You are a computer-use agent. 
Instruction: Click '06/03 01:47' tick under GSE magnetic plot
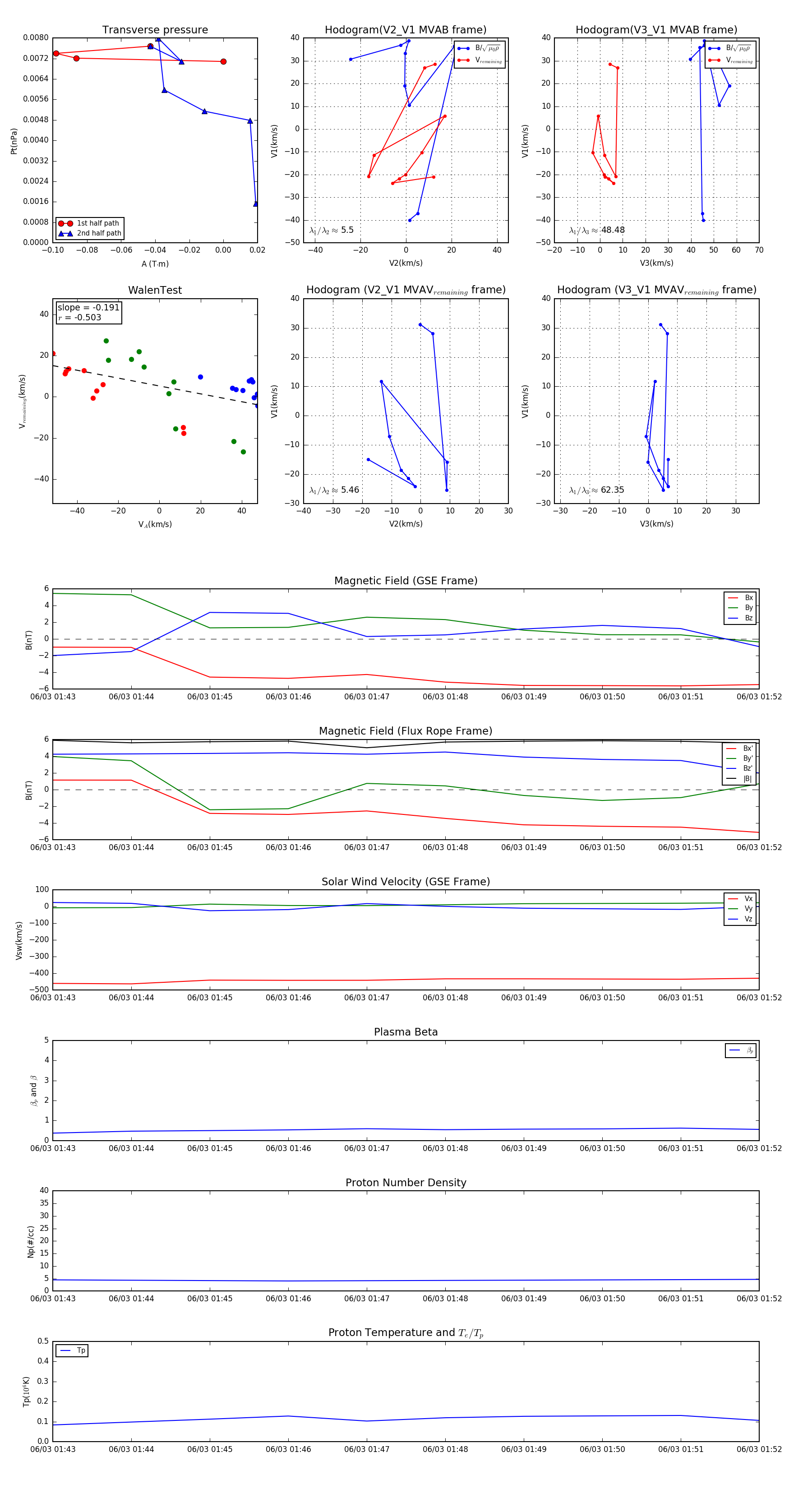coord(366,697)
